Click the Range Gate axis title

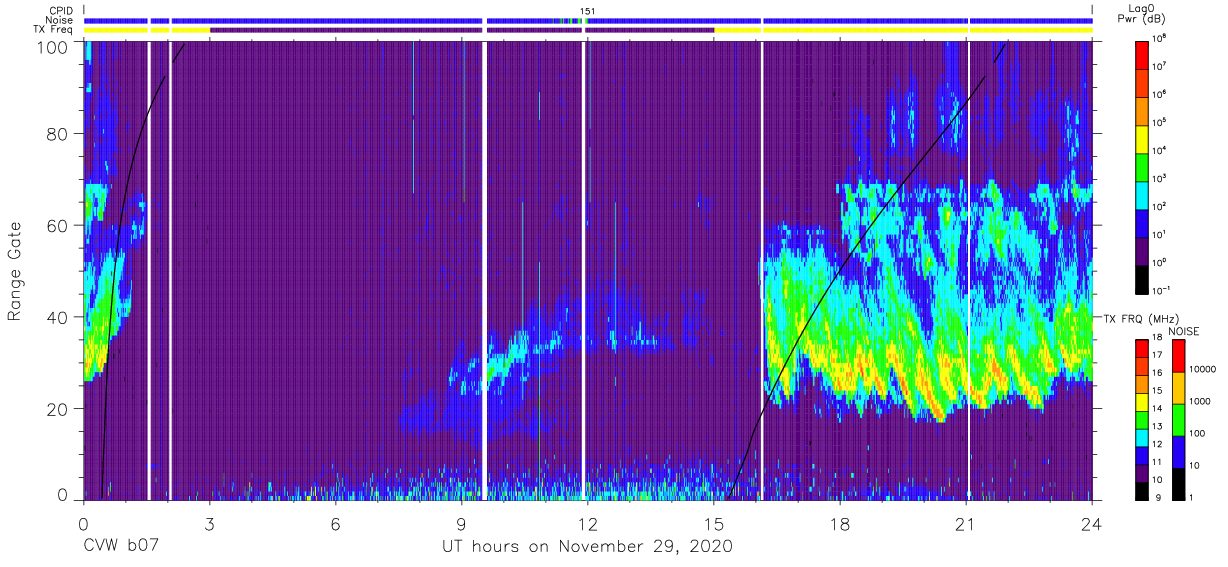pyautogui.click(x=15, y=271)
